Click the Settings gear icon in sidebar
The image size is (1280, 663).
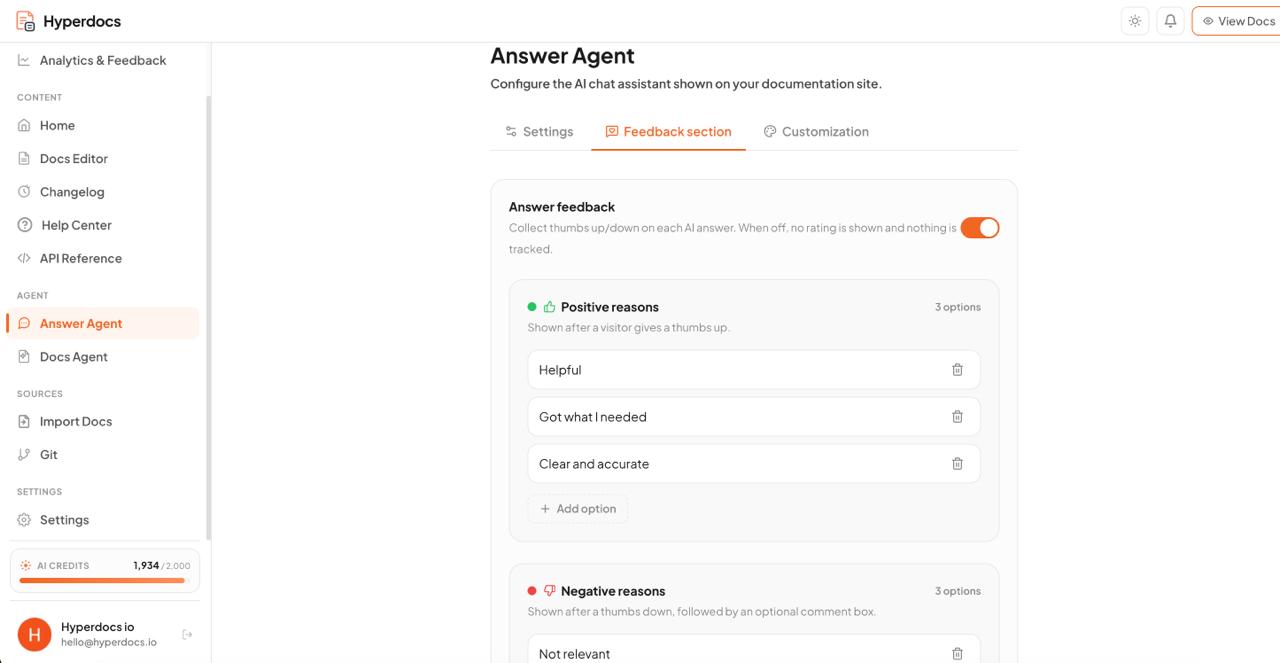click(24, 519)
